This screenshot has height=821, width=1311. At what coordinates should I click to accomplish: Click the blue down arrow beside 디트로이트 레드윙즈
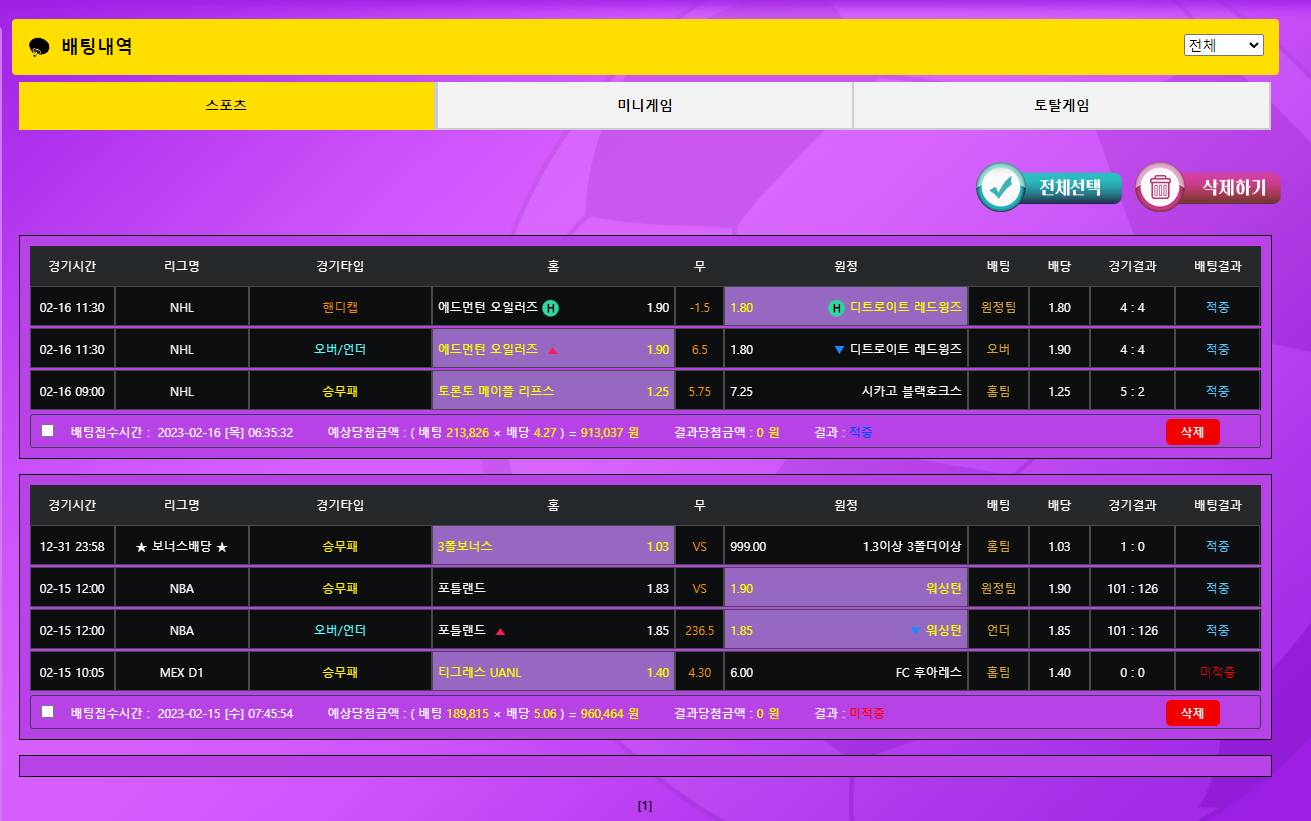click(839, 350)
